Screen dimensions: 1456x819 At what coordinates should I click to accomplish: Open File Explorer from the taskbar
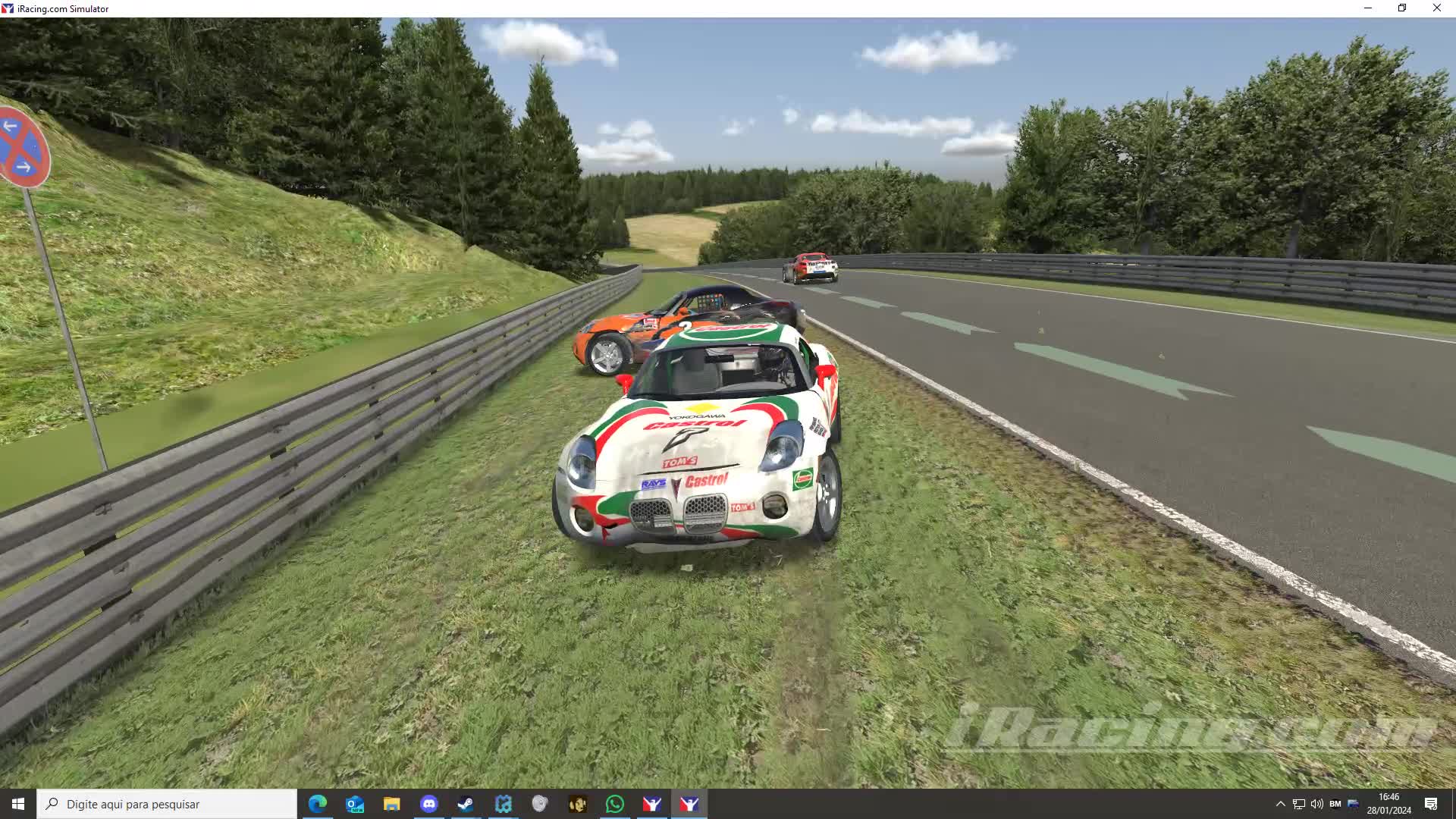point(392,804)
